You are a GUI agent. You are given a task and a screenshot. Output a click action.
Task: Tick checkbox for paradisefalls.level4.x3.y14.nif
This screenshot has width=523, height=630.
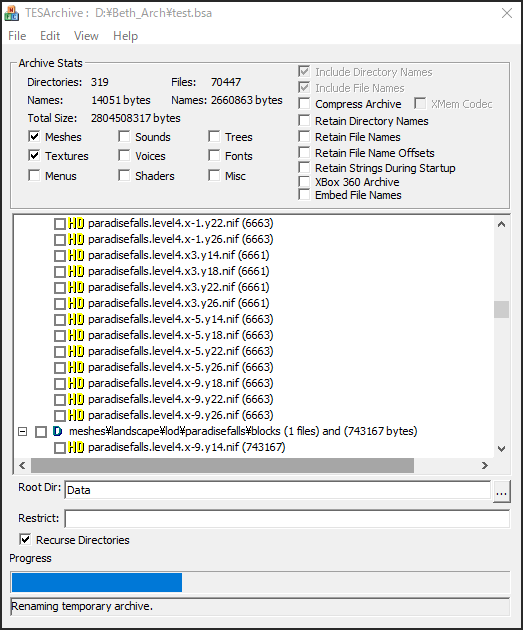(x=59, y=256)
